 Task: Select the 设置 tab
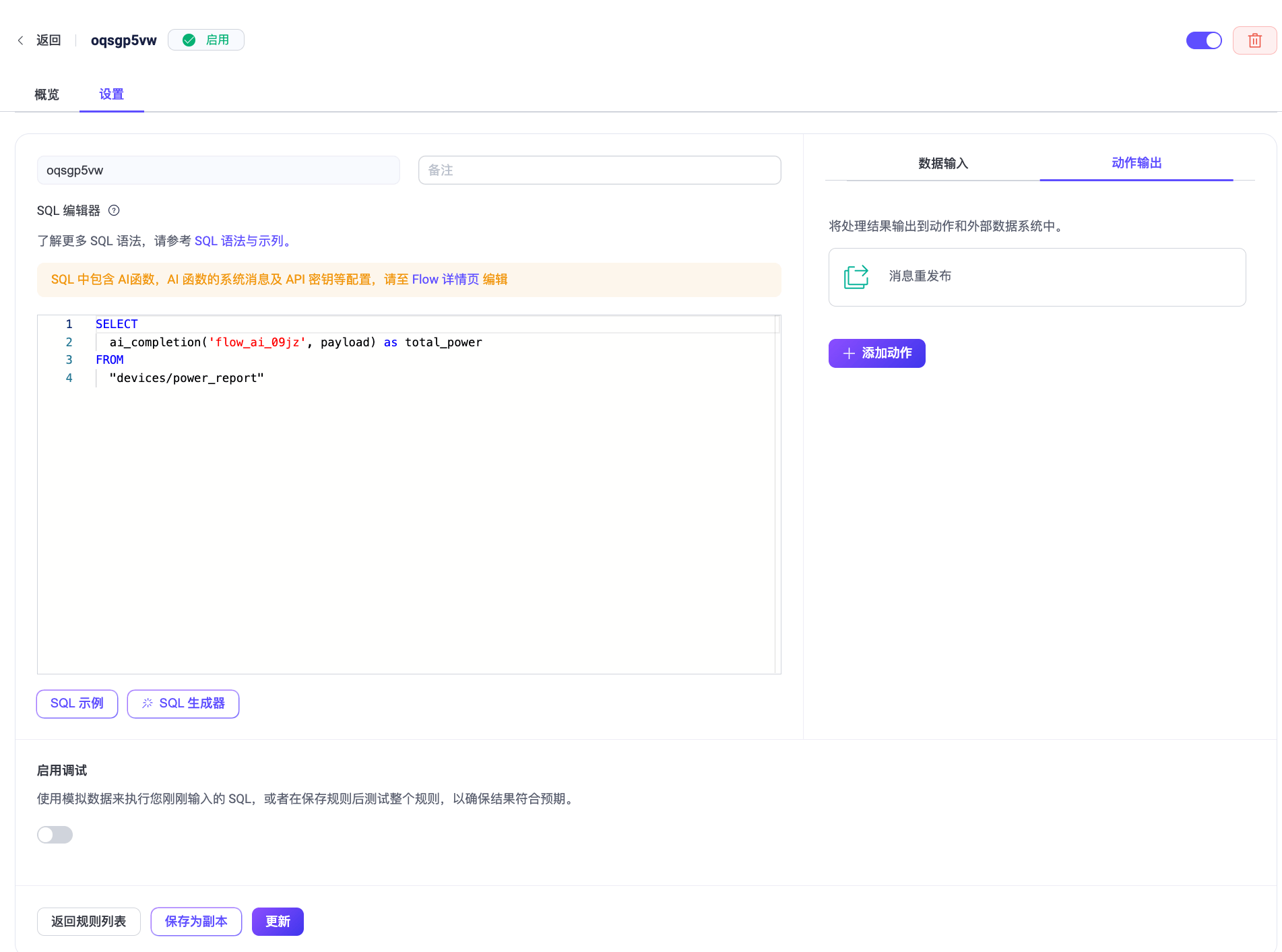(111, 94)
